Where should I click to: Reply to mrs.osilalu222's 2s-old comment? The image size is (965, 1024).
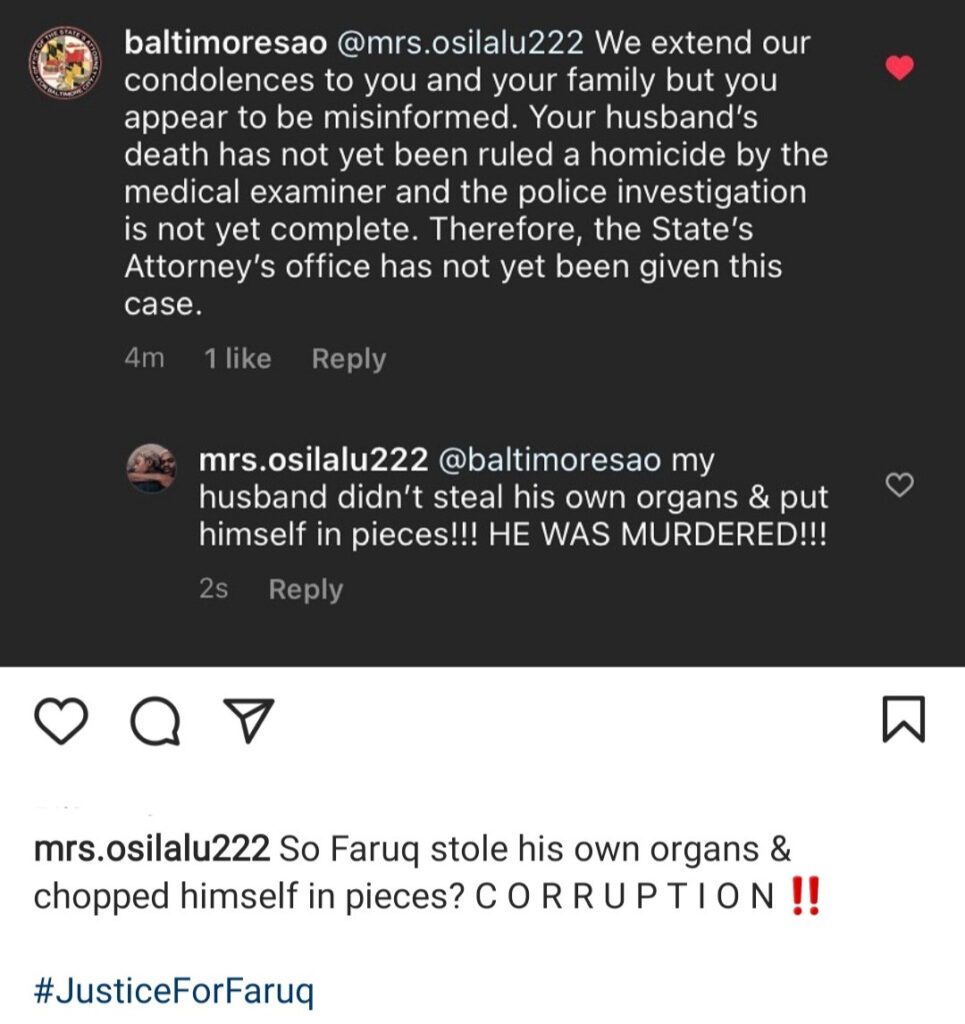[305, 589]
